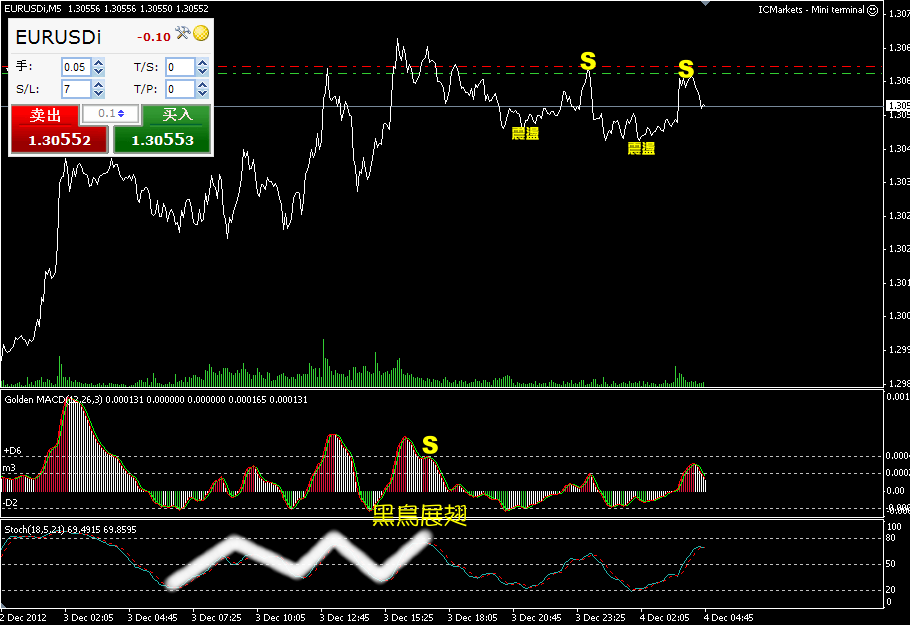Click the blue spinner arrows beside 0.1
This screenshot has width=910, height=625.
coord(121,114)
